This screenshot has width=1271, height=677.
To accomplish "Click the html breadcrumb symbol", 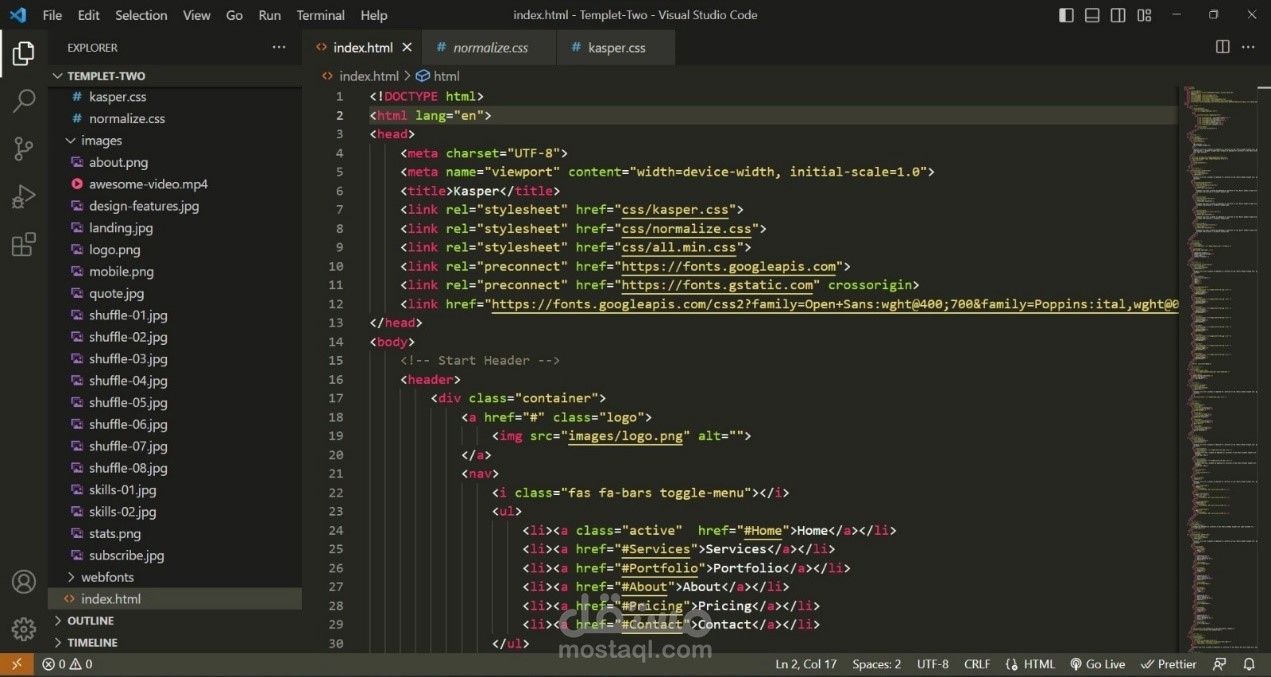I will coord(437,76).
